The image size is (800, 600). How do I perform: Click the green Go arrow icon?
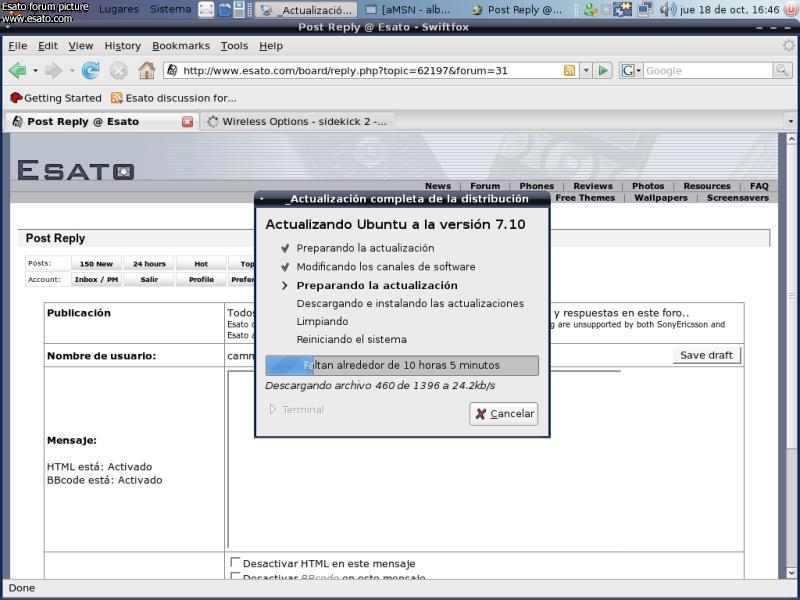click(x=604, y=71)
